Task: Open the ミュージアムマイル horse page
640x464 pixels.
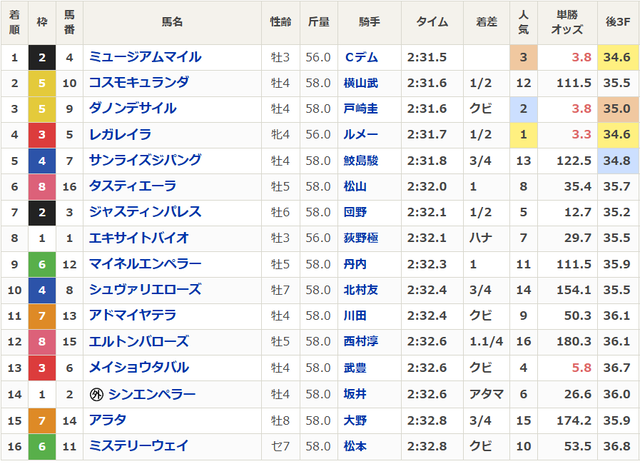Action: pos(145,57)
